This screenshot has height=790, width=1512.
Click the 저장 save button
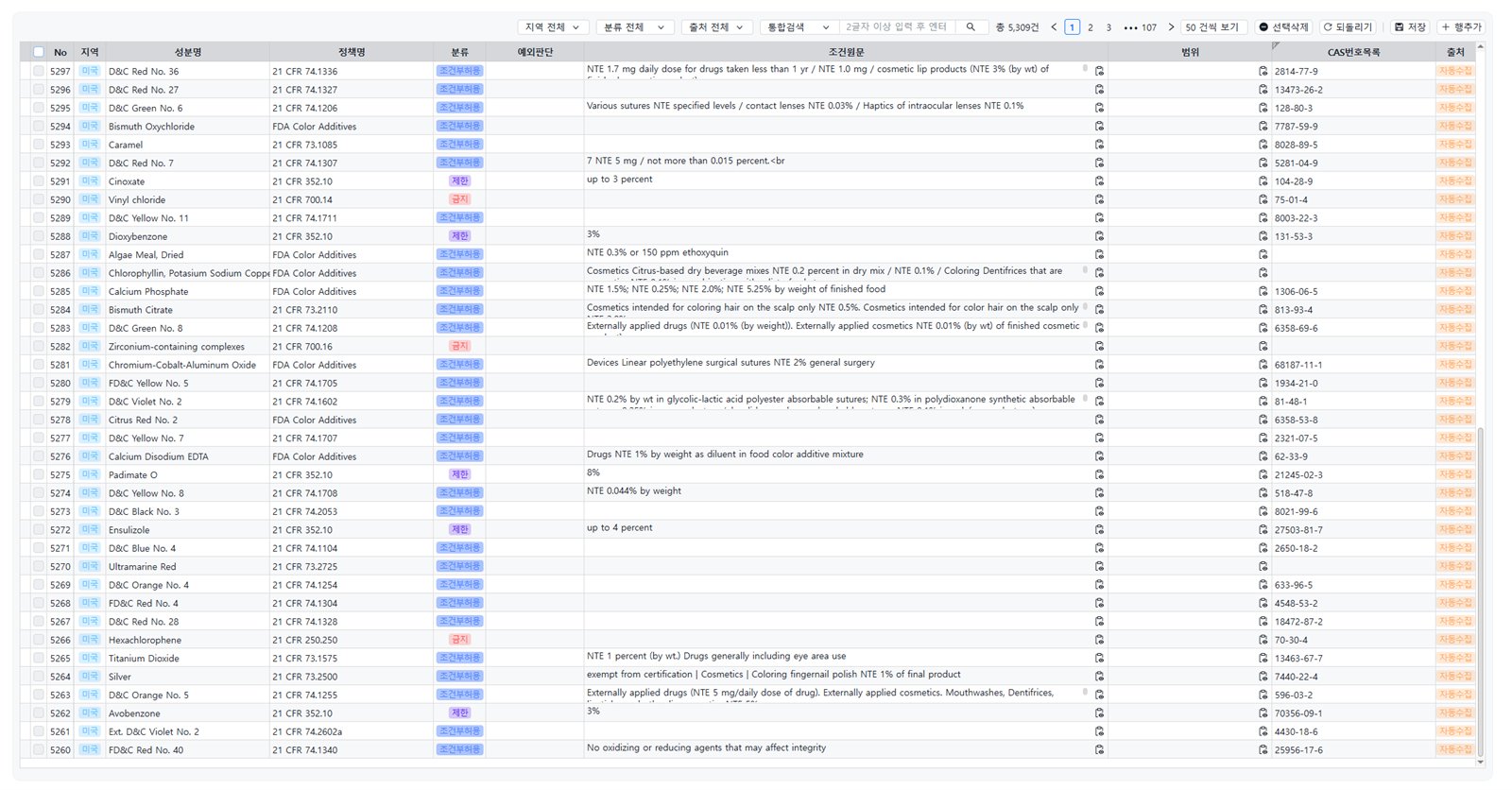(x=1410, y=27)
